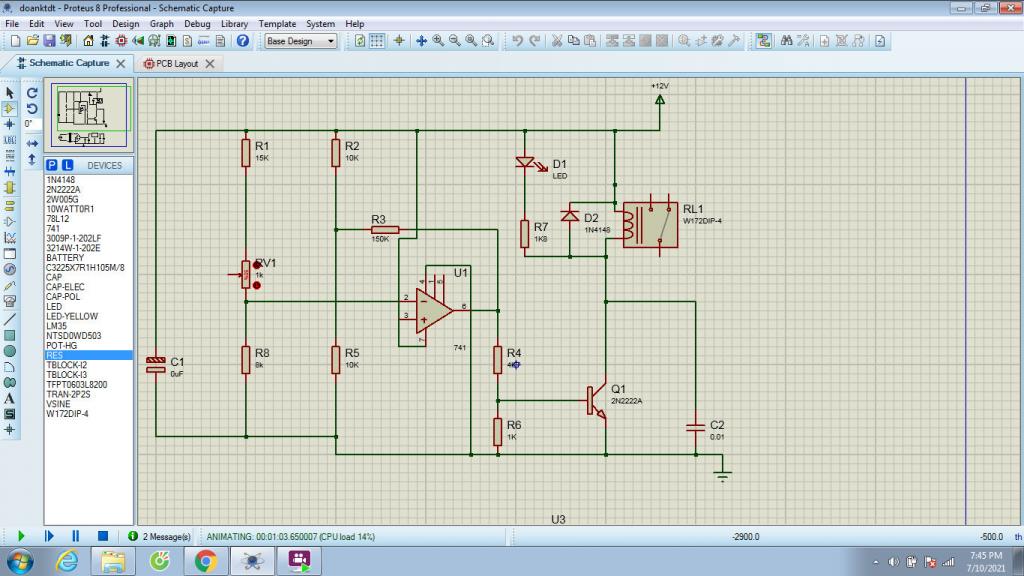Screen dimensions: 1024x576
Task: Open library manager with L button
Action: [68, 165]
